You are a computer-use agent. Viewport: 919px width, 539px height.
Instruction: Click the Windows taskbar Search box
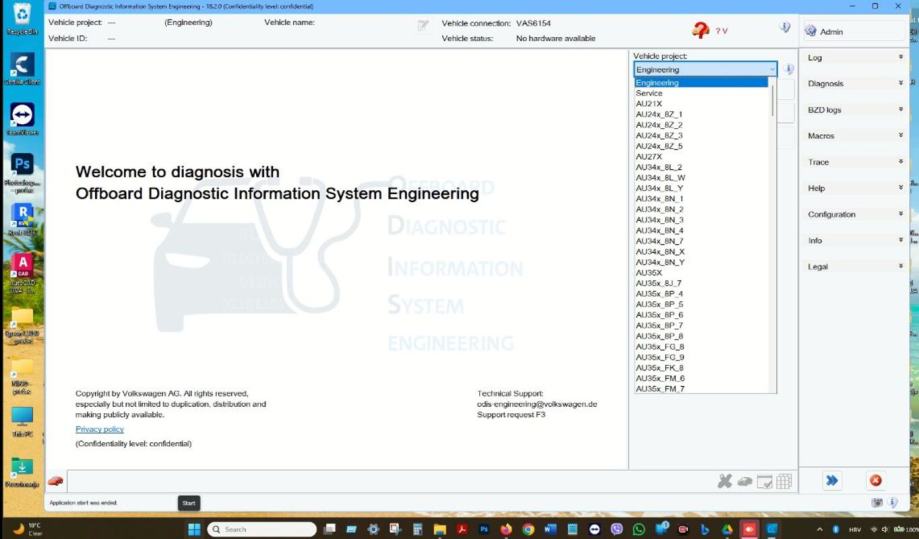point(261,529)
